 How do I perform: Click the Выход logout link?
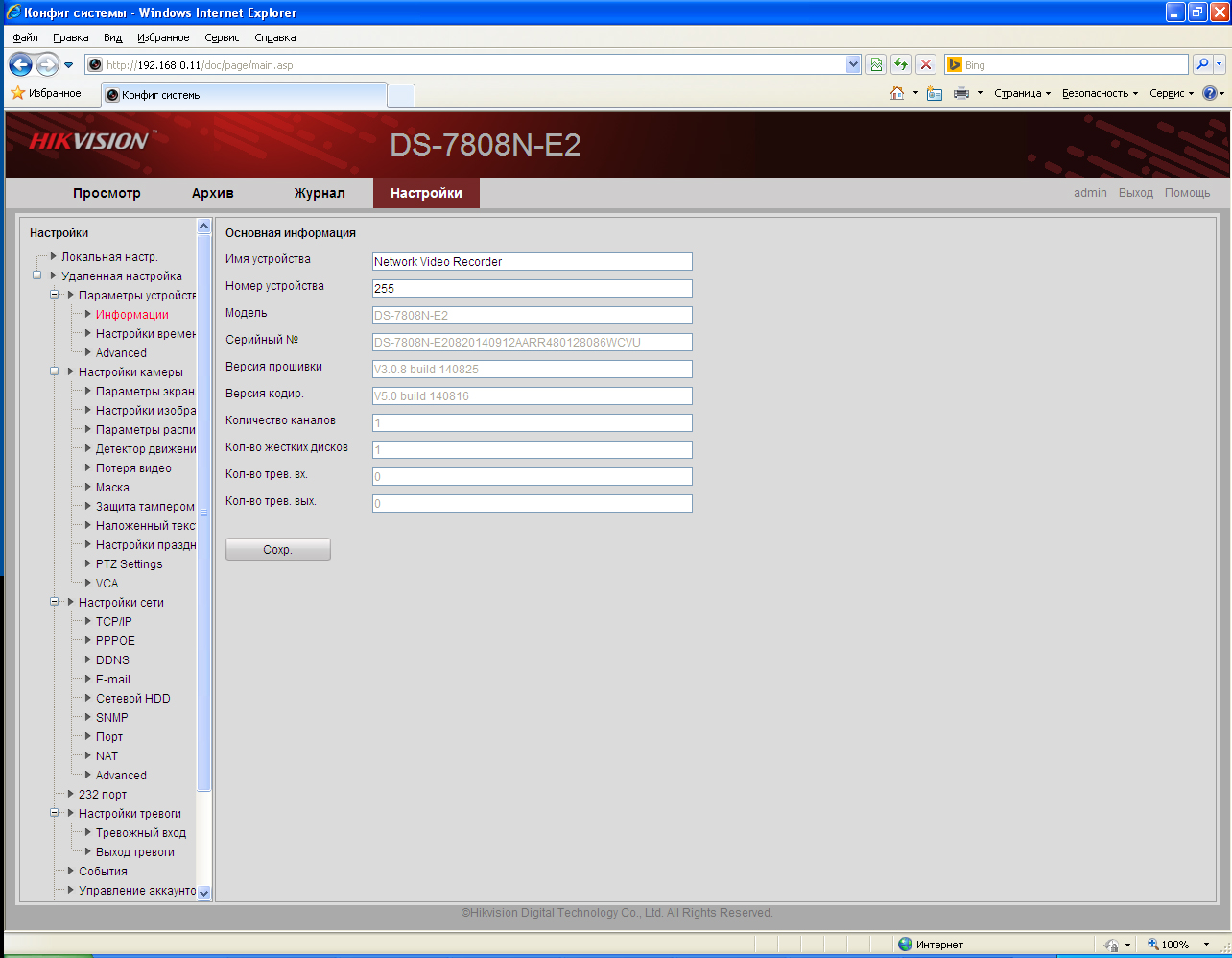click(1135, 193)
